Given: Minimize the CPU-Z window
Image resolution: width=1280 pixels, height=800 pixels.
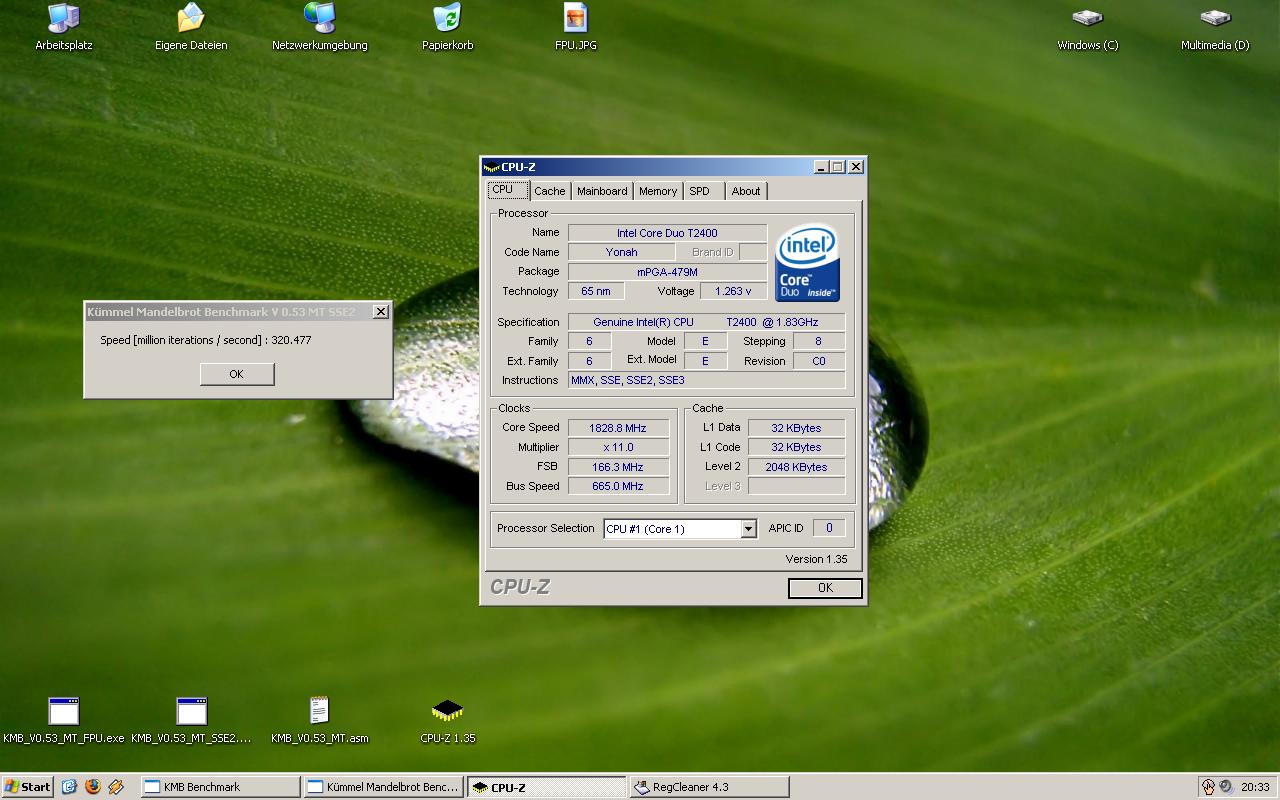Looking at the screenshot, I should 821,167.
